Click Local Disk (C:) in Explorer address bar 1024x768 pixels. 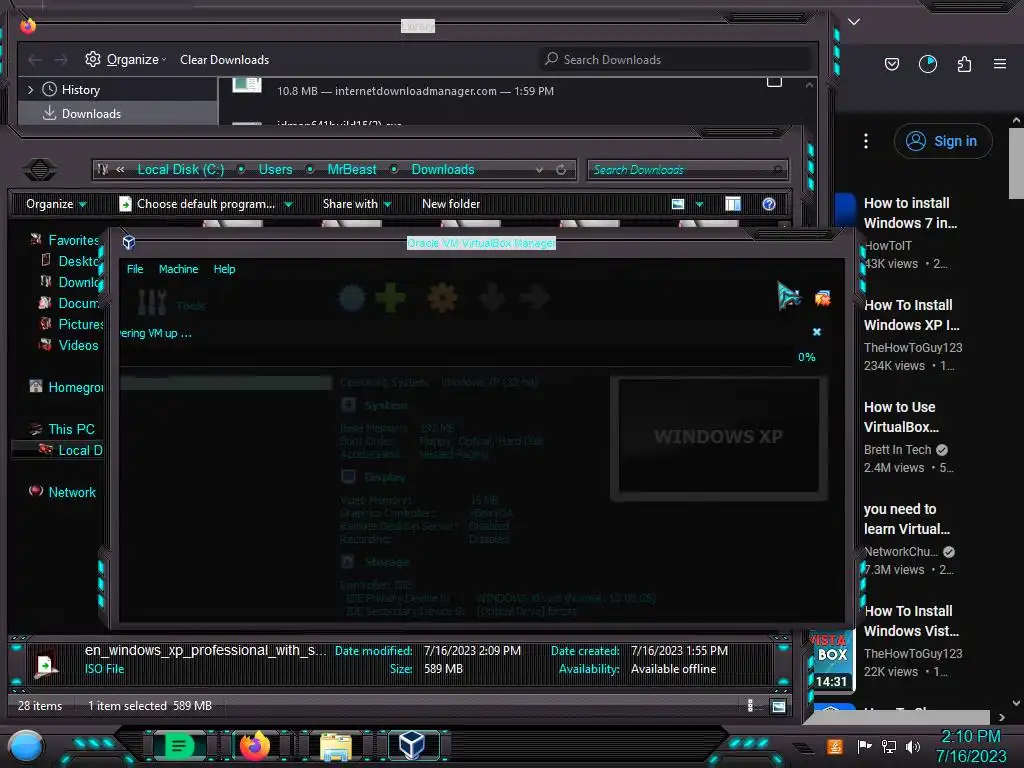pos(181,169)
